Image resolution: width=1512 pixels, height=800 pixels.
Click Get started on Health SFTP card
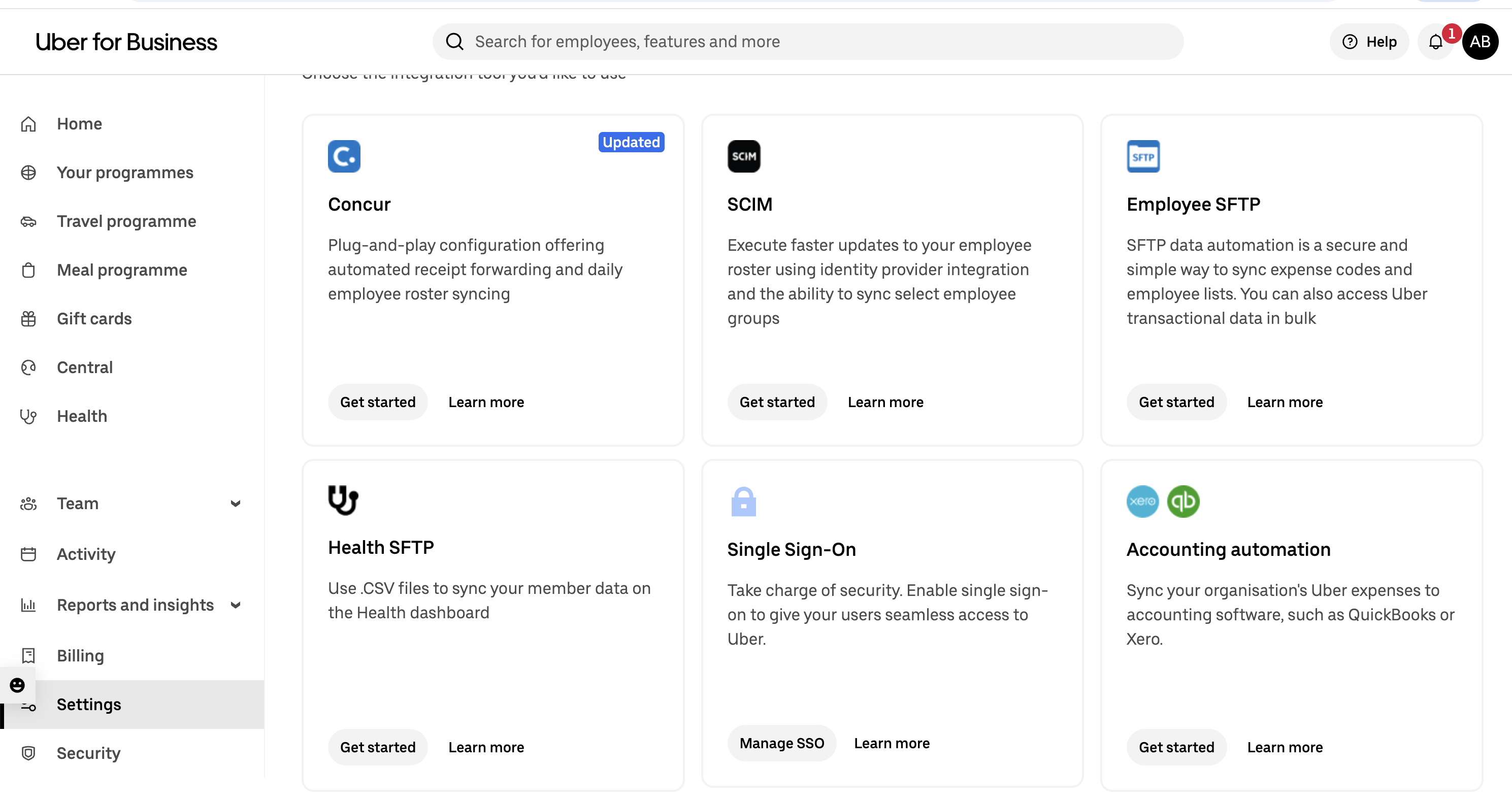(x=377, y=747)
